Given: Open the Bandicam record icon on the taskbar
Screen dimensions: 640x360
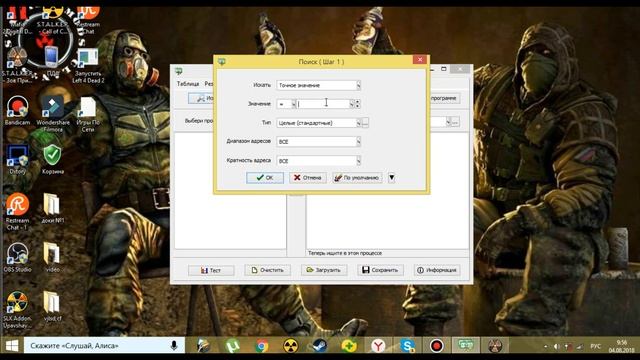Looking at the screenshot, I should pos(436,346).
